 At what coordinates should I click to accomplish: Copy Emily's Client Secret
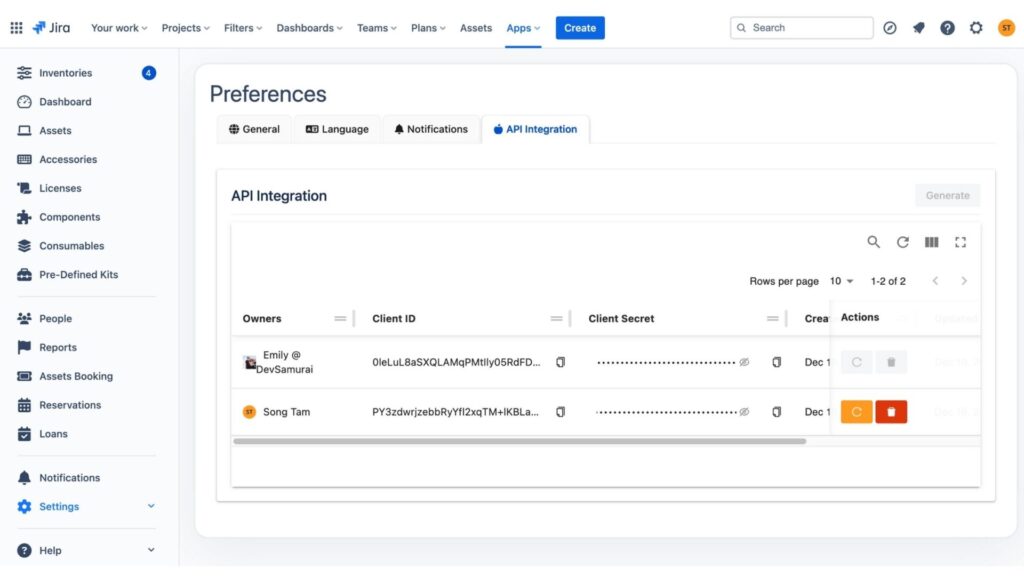click(776, 362)
